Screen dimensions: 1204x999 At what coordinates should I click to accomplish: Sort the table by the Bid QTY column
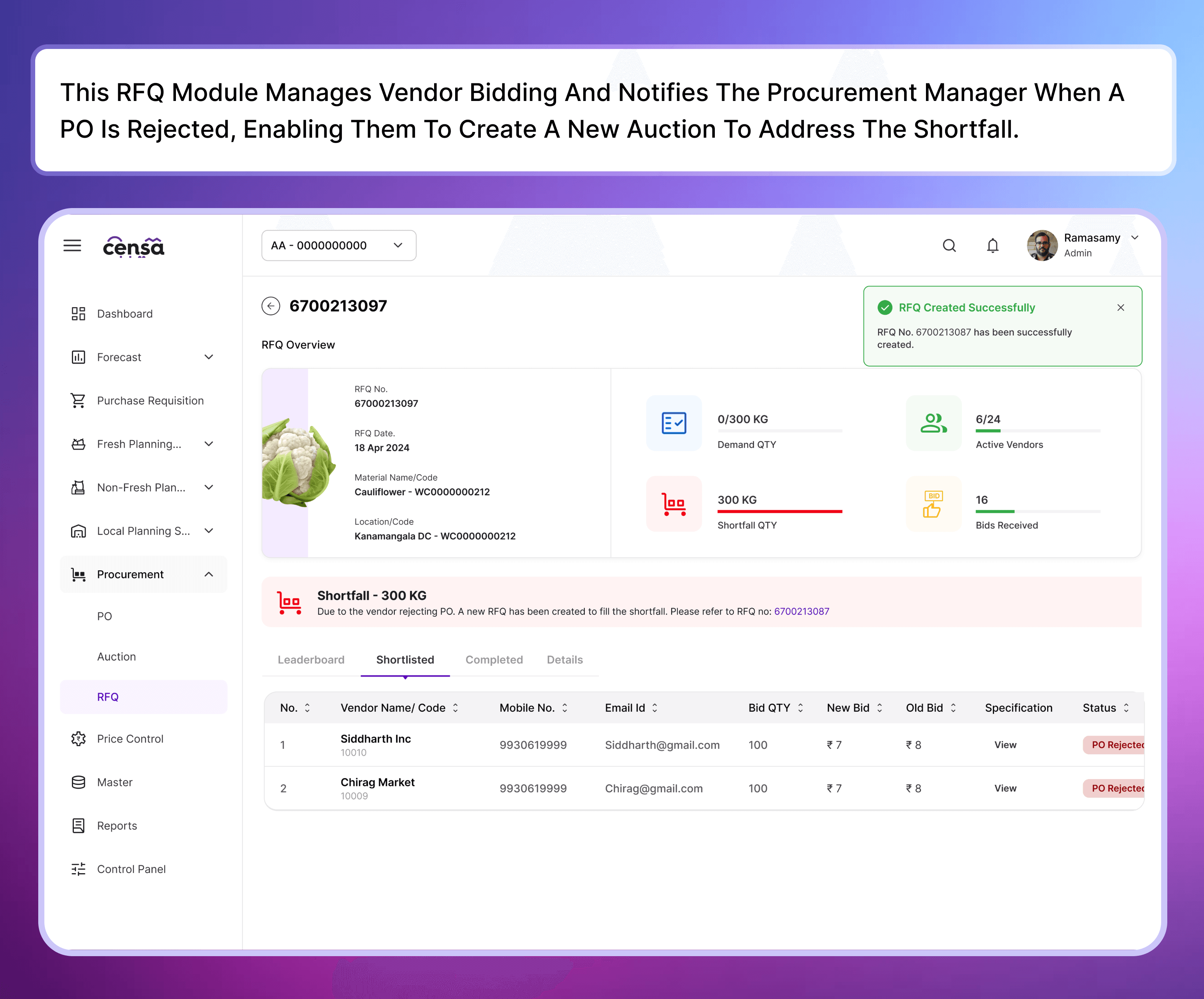tap(800, 708)
